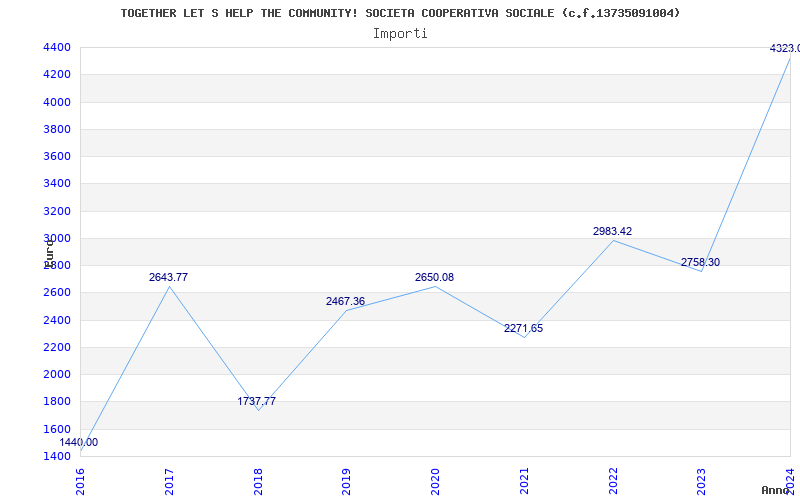
Task: Click the y-axis value 2400
Action: click(57, 320)
